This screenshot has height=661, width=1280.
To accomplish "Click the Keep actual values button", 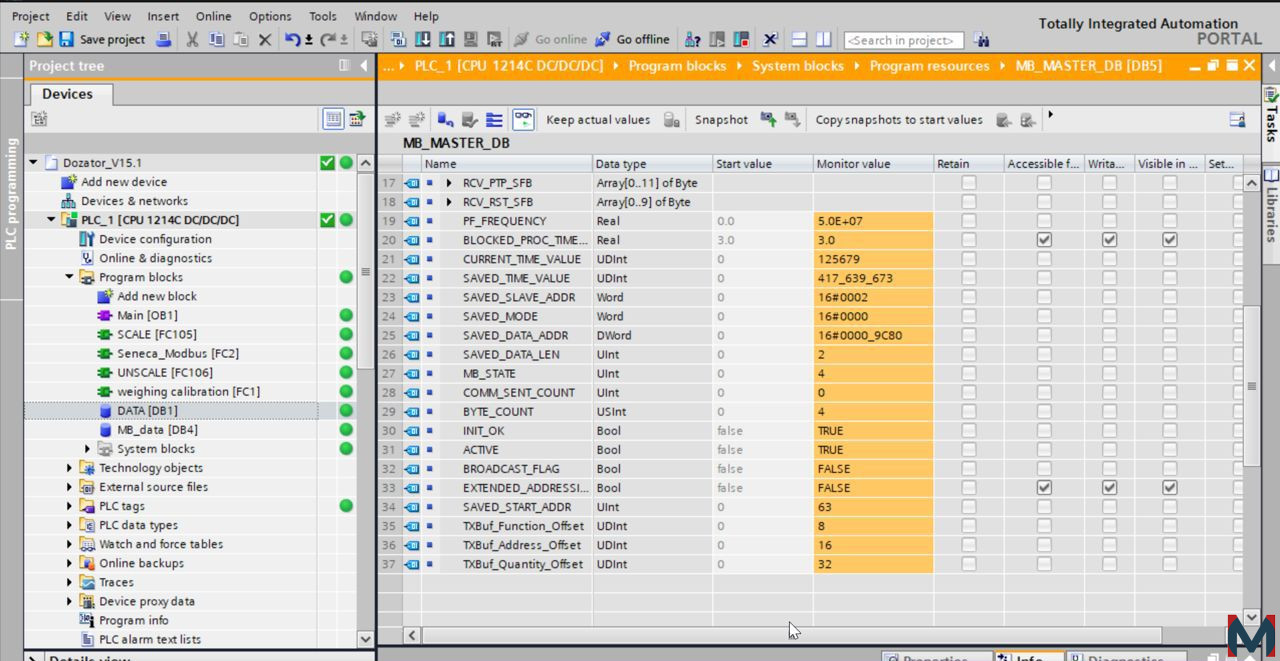I will click(598, 119).
